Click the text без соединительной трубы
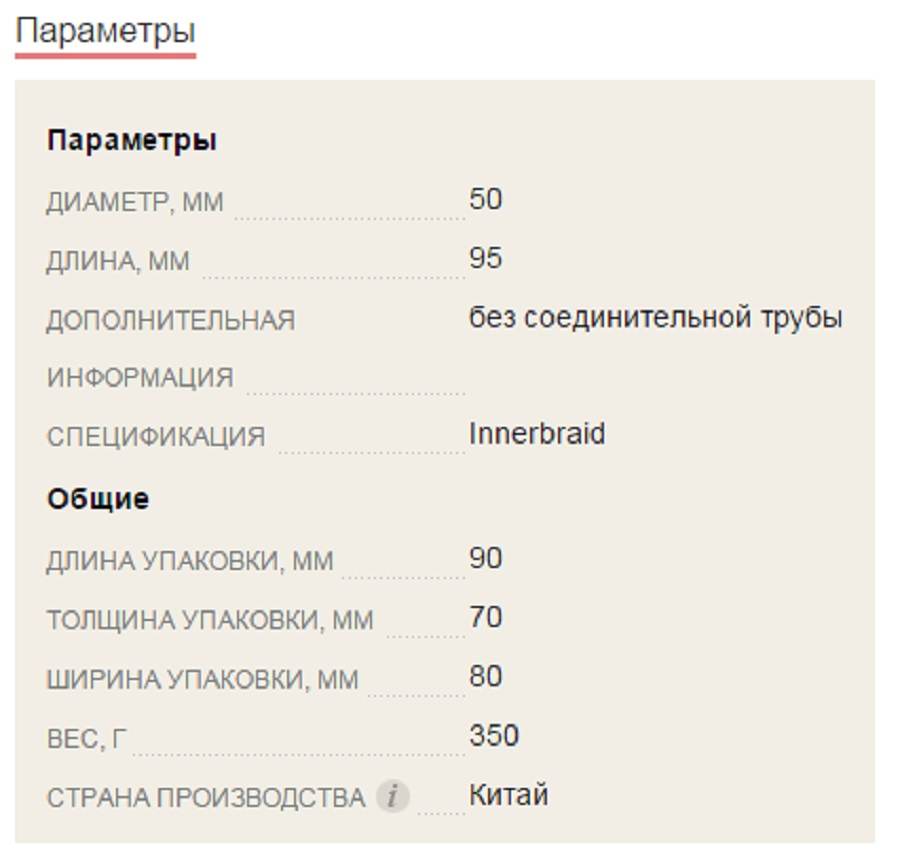Image resolution: width=900 pixels, height=866 pixels. [x=656, y=317]
